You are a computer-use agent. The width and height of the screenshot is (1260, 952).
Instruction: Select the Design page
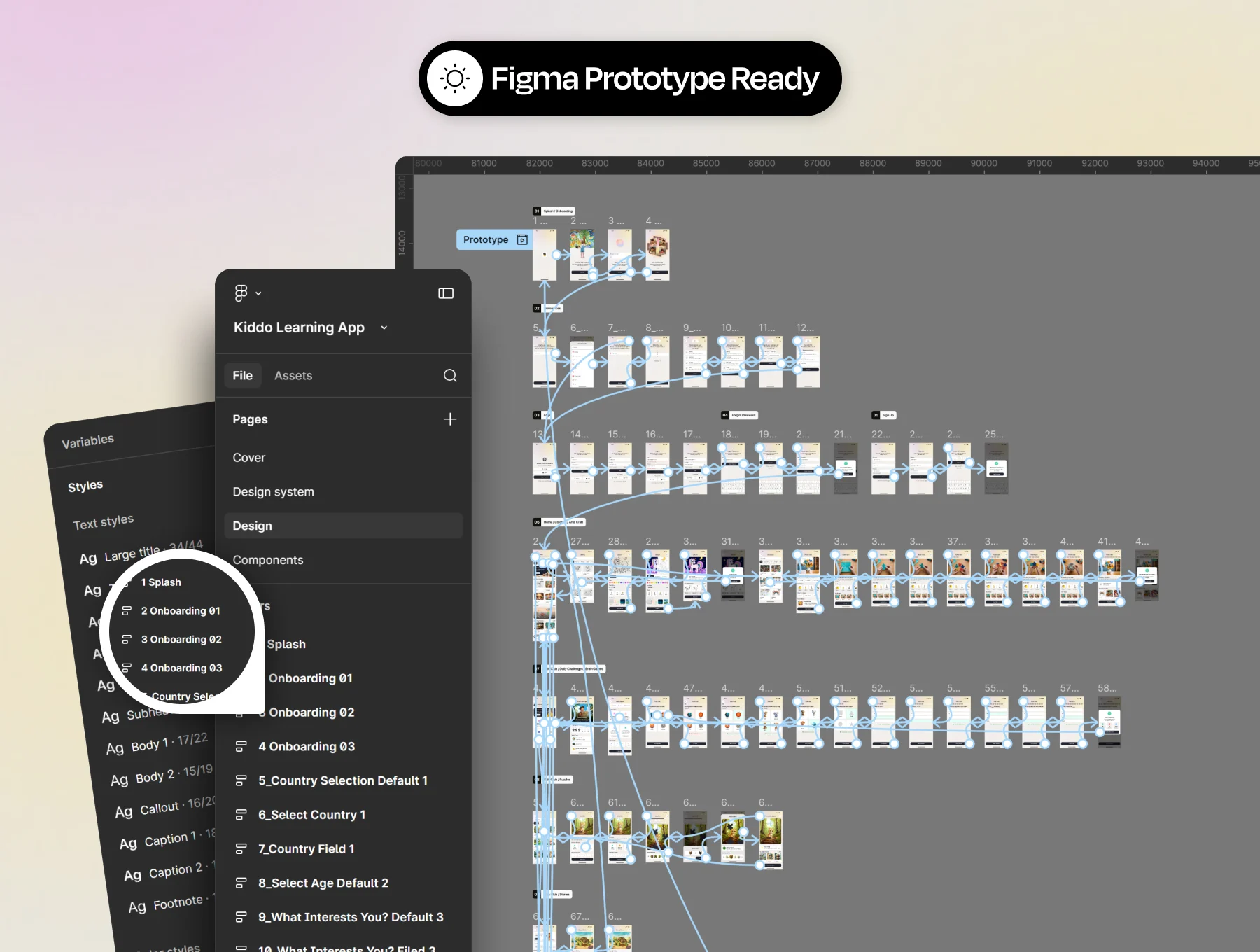tap(343, 526)
